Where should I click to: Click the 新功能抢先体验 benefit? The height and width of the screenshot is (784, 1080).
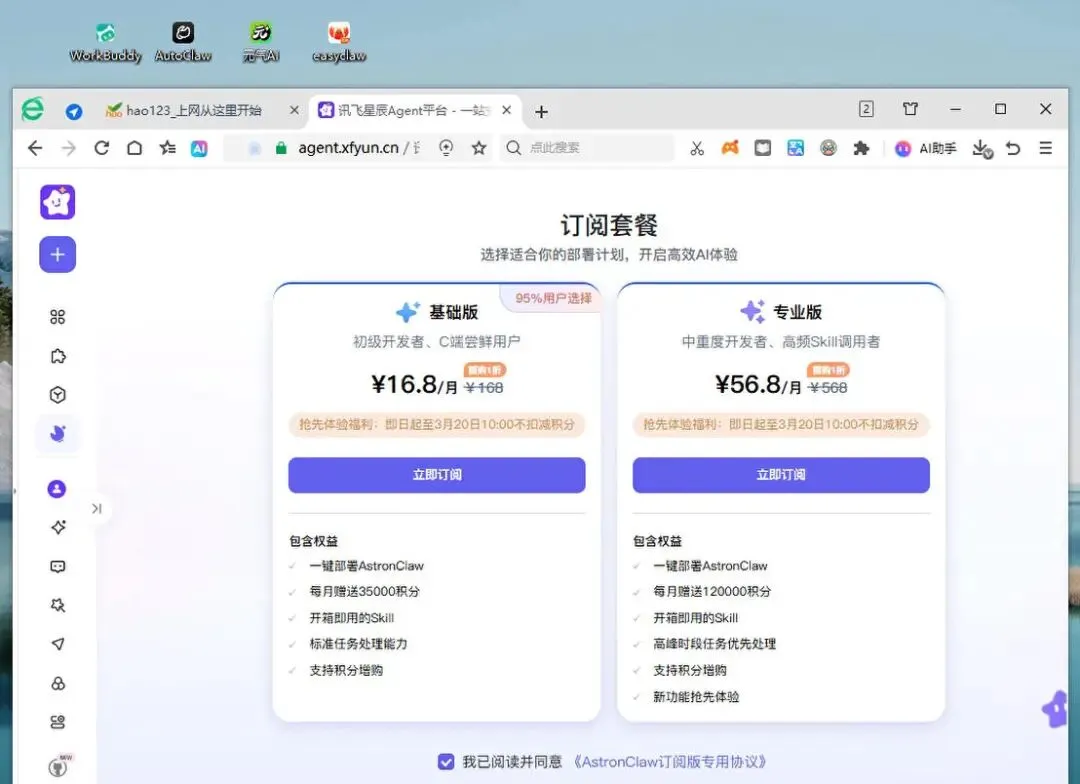[x=696, y=697]
